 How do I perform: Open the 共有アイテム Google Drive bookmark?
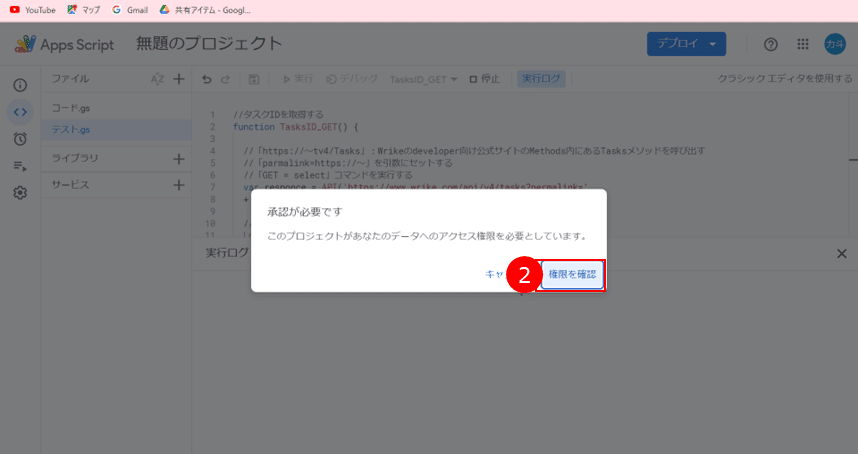(205, 10)
